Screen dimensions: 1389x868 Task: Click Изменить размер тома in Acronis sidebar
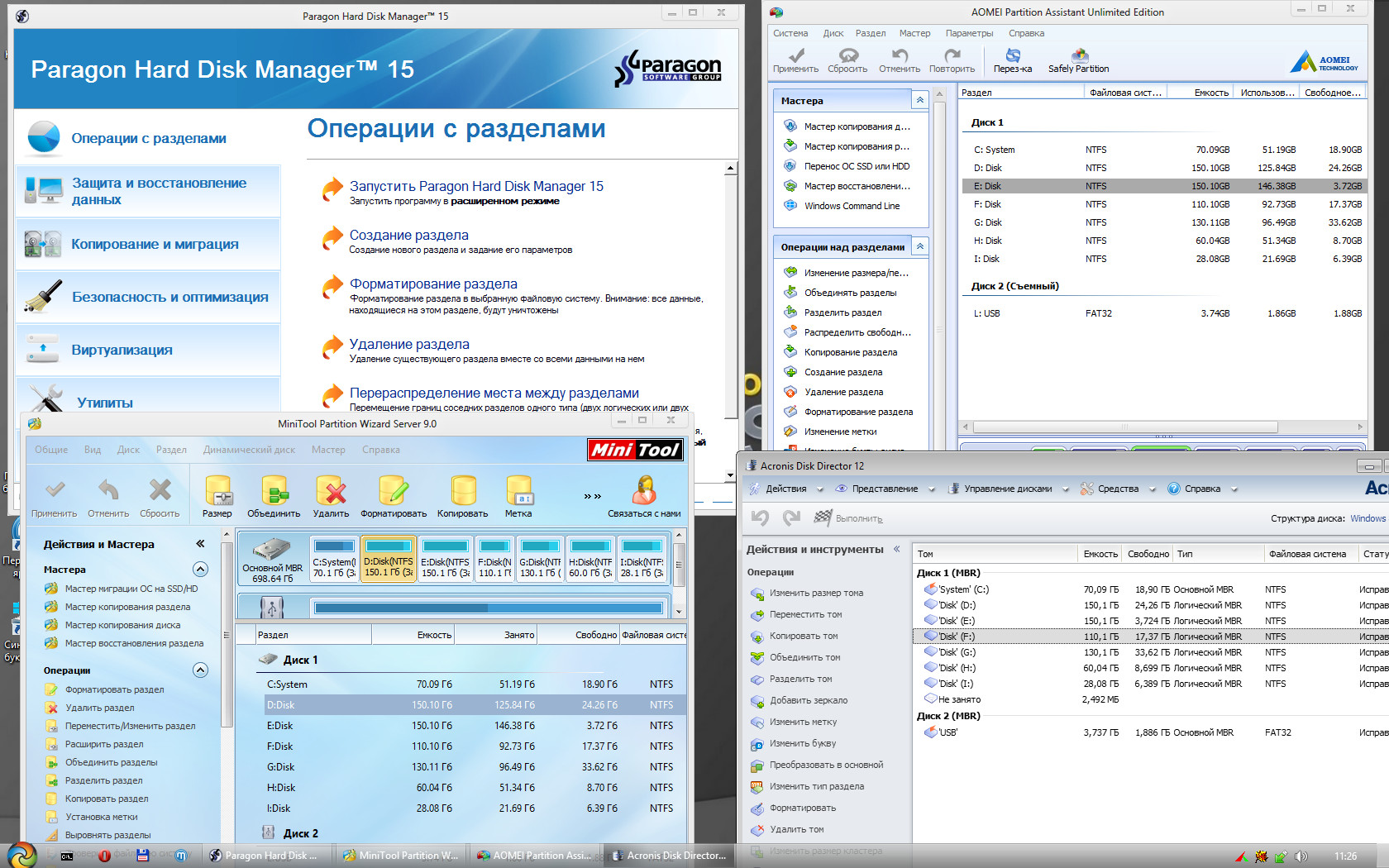[x=816, y=593]
